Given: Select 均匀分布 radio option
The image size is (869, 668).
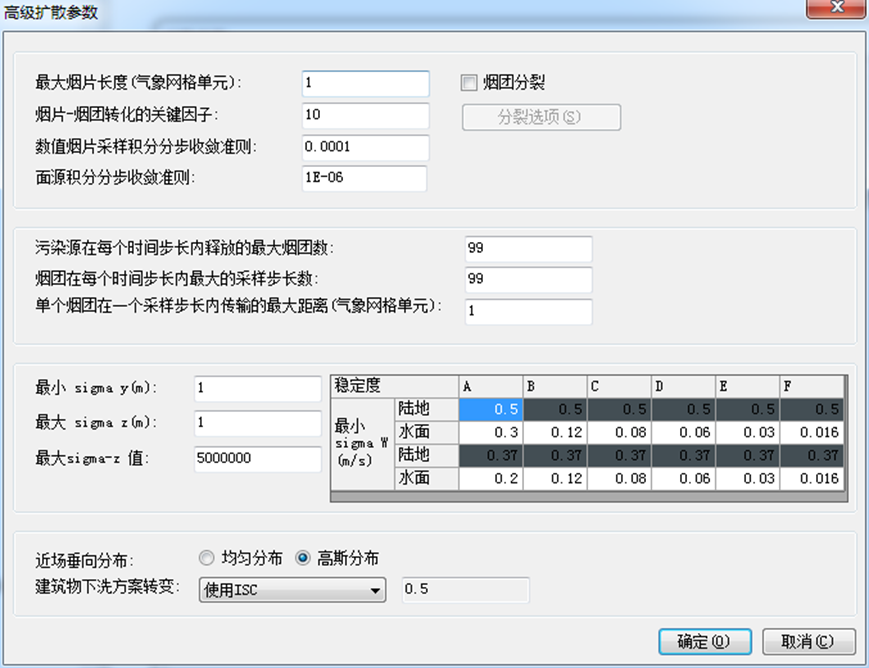Looking at the screenshot, I should click(x=207, y=558).
